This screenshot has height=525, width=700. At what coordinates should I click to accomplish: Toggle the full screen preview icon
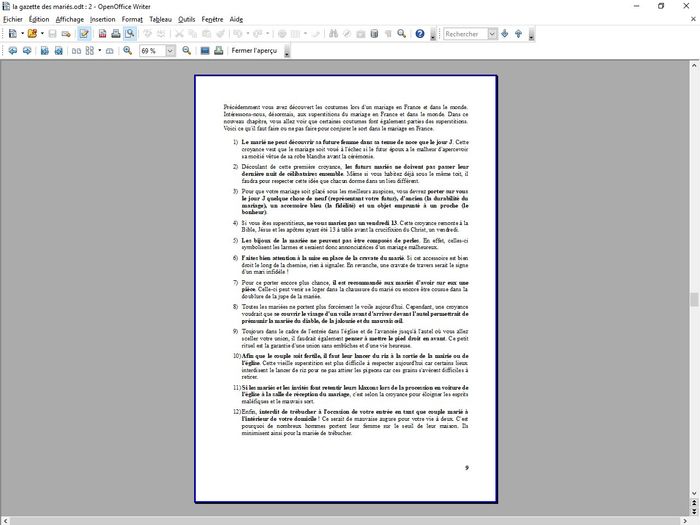(205, 51)
